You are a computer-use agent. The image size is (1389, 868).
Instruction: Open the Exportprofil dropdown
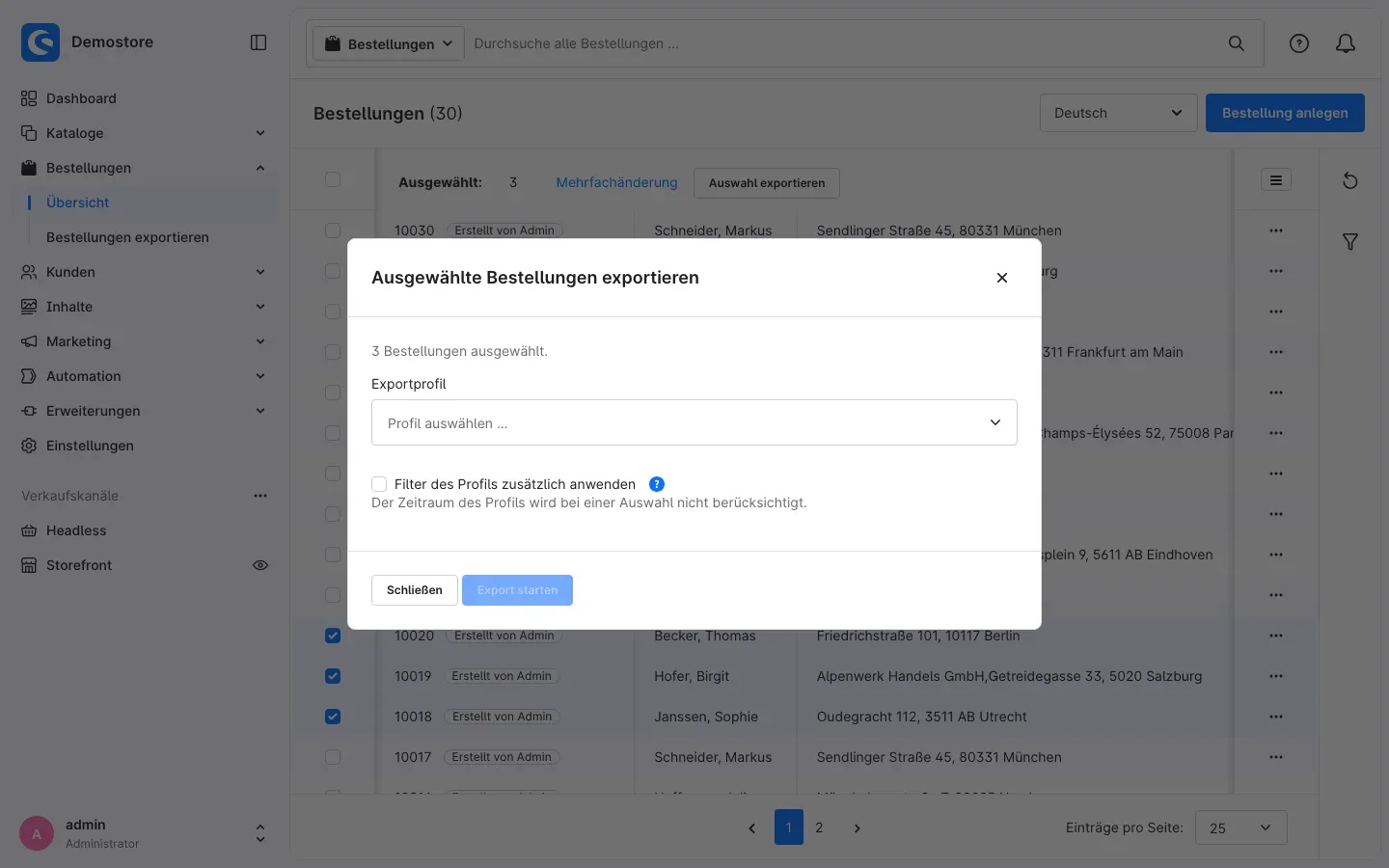[694, 422]
